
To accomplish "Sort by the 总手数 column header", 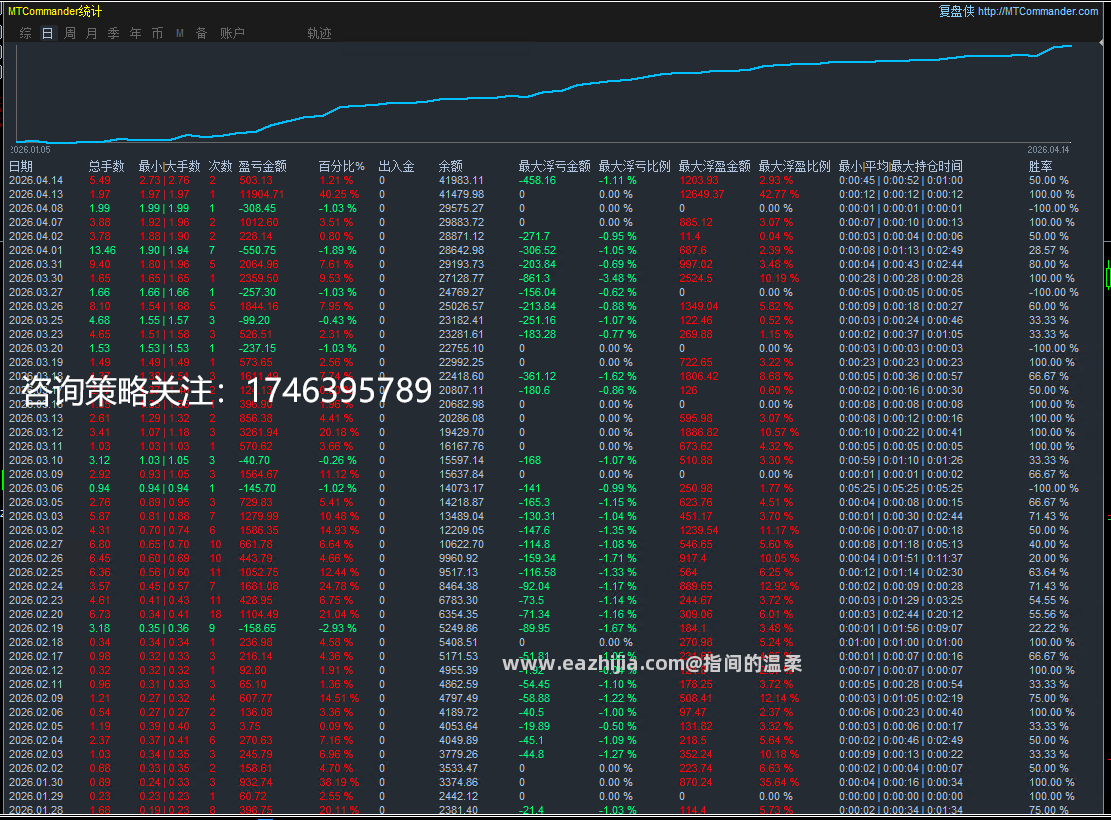I will click(x=106, y=167).
